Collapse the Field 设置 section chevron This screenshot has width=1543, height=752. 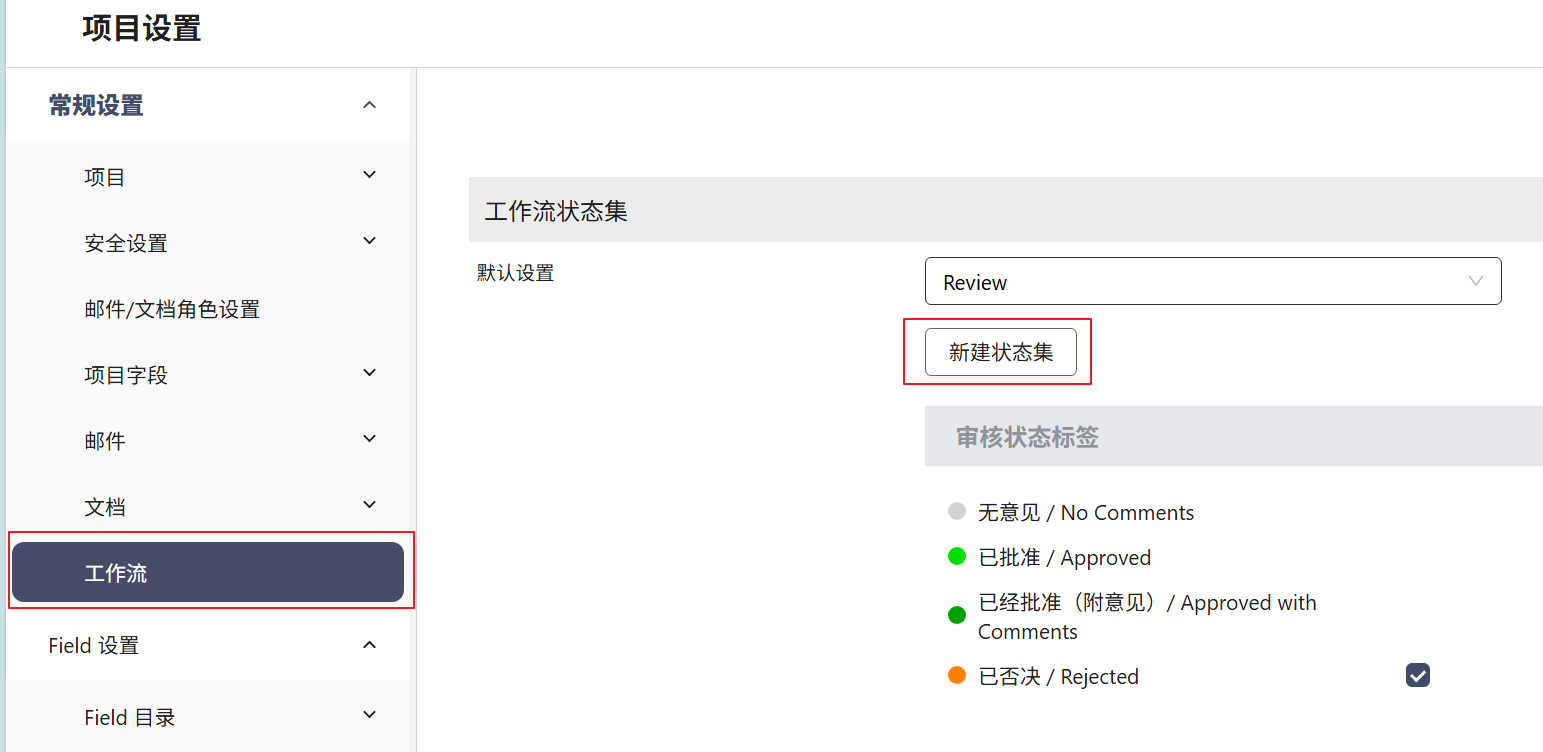pyautogui.click(x=369, y=645)
